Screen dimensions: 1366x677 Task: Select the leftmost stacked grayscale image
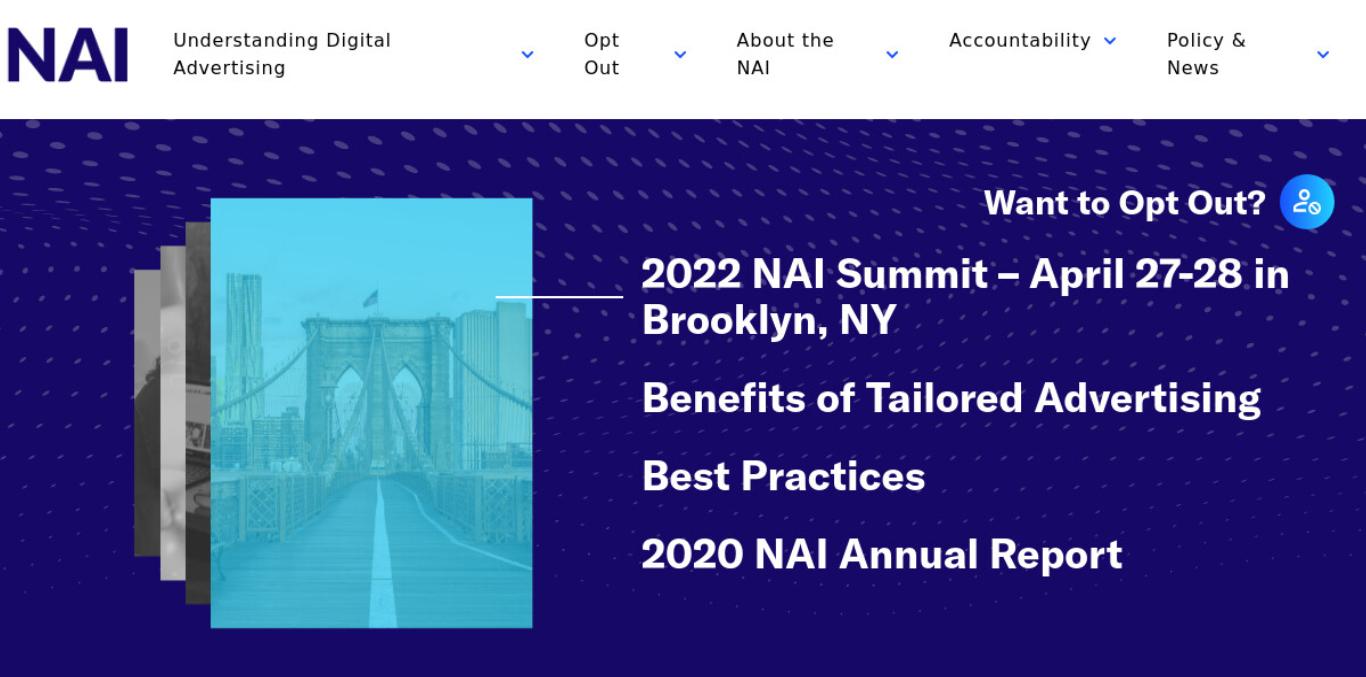coord(146,413)
